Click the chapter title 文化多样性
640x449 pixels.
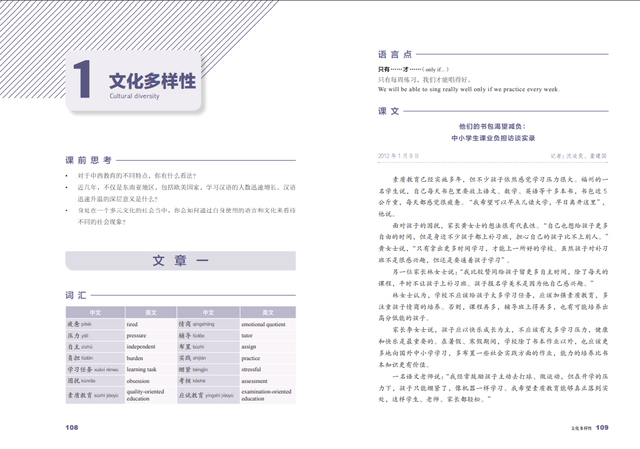tap(152, 81)
